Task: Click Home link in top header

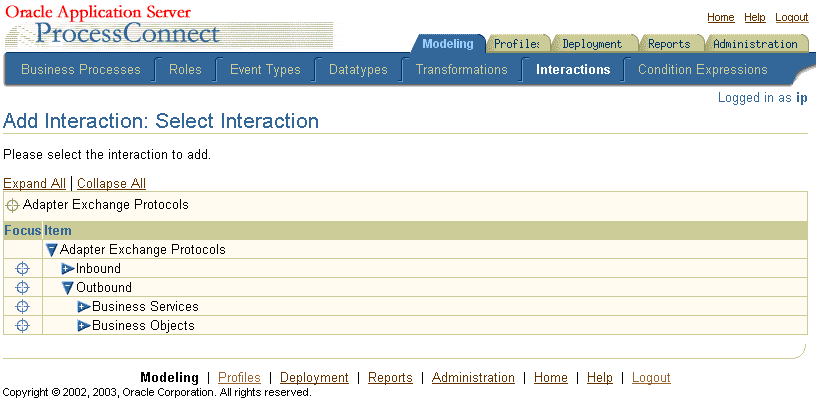Action: (x=721, y=17)
